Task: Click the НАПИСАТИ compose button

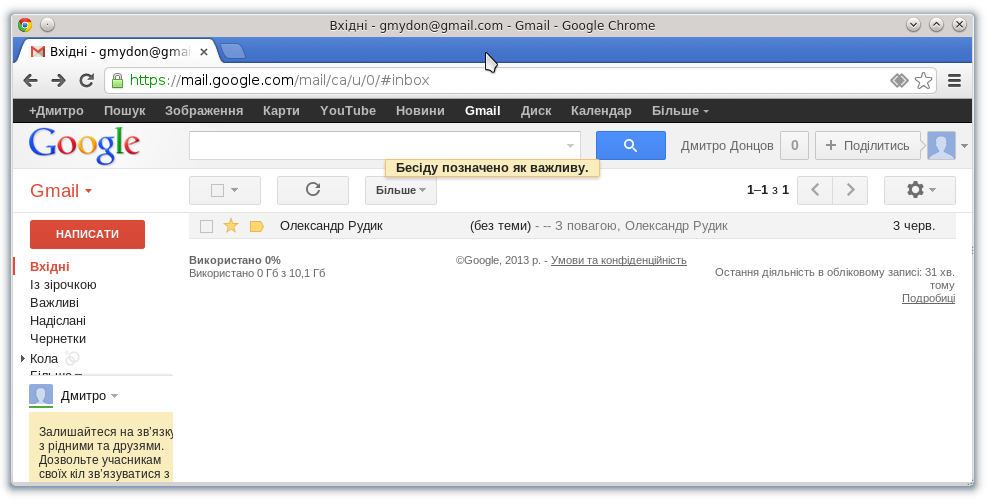Action: pyautogui.click(x=87, y=234)
